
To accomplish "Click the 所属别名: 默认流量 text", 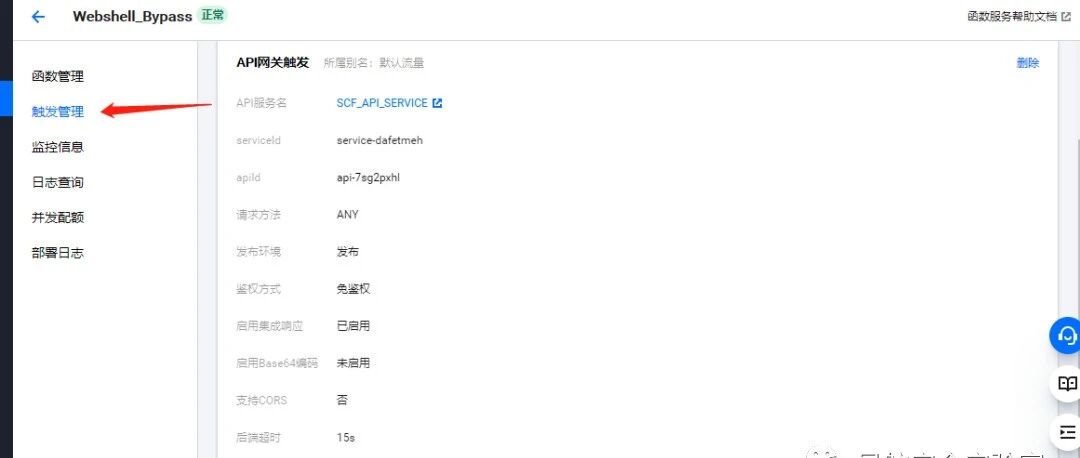I will pyautogui.click(x=374, y=63).
